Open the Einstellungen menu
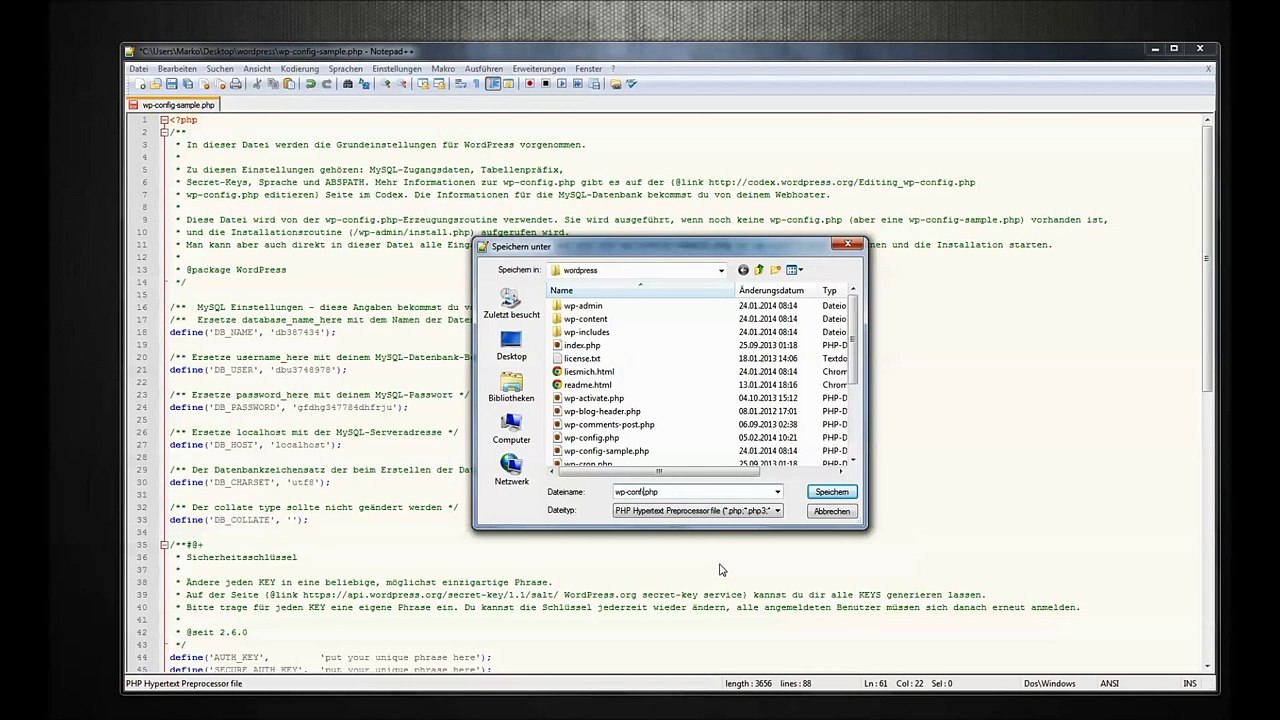1280x720 pixels. [397, 69]
